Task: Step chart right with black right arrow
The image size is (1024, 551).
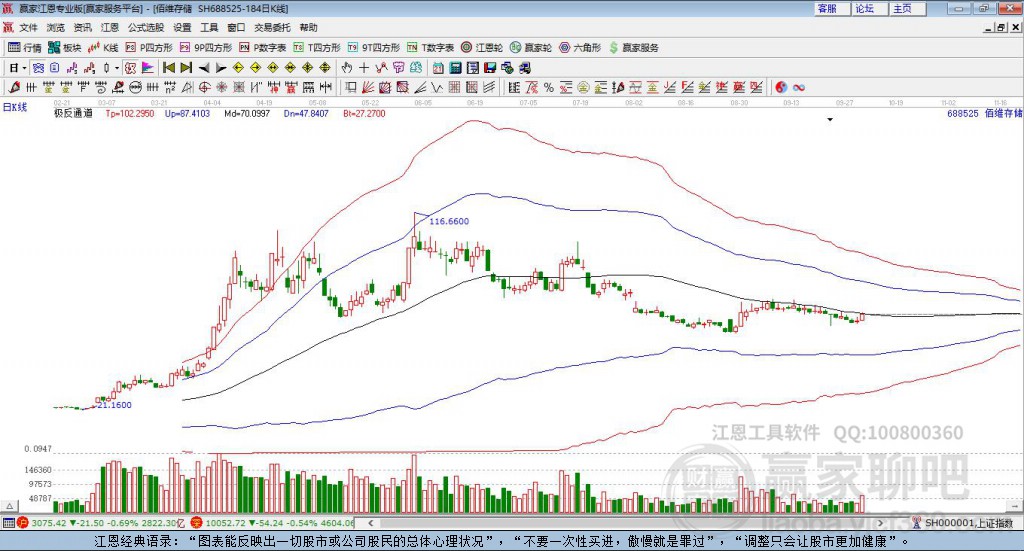Action: pyautogui.click(x=221, y=68)
